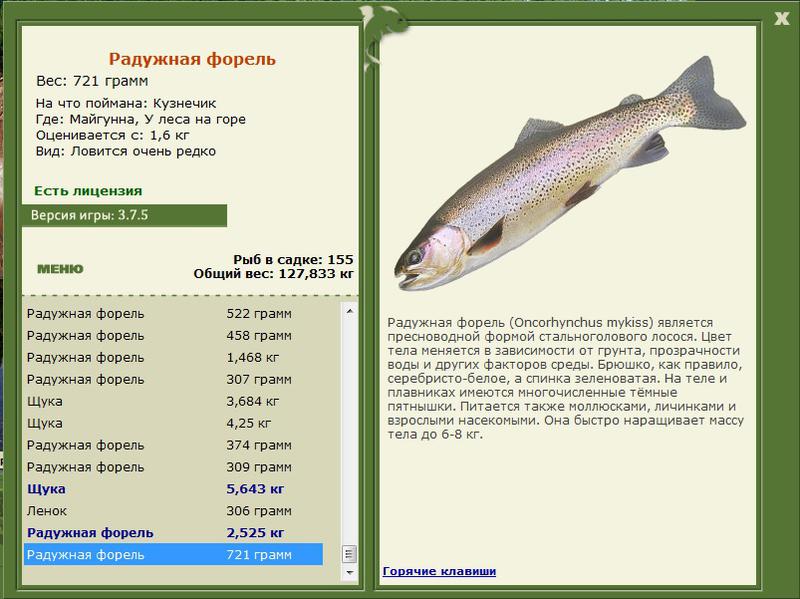Viewport: 800px width, 599px height.
Task: Click the rainbow trout picture
Action: [570, 173]
